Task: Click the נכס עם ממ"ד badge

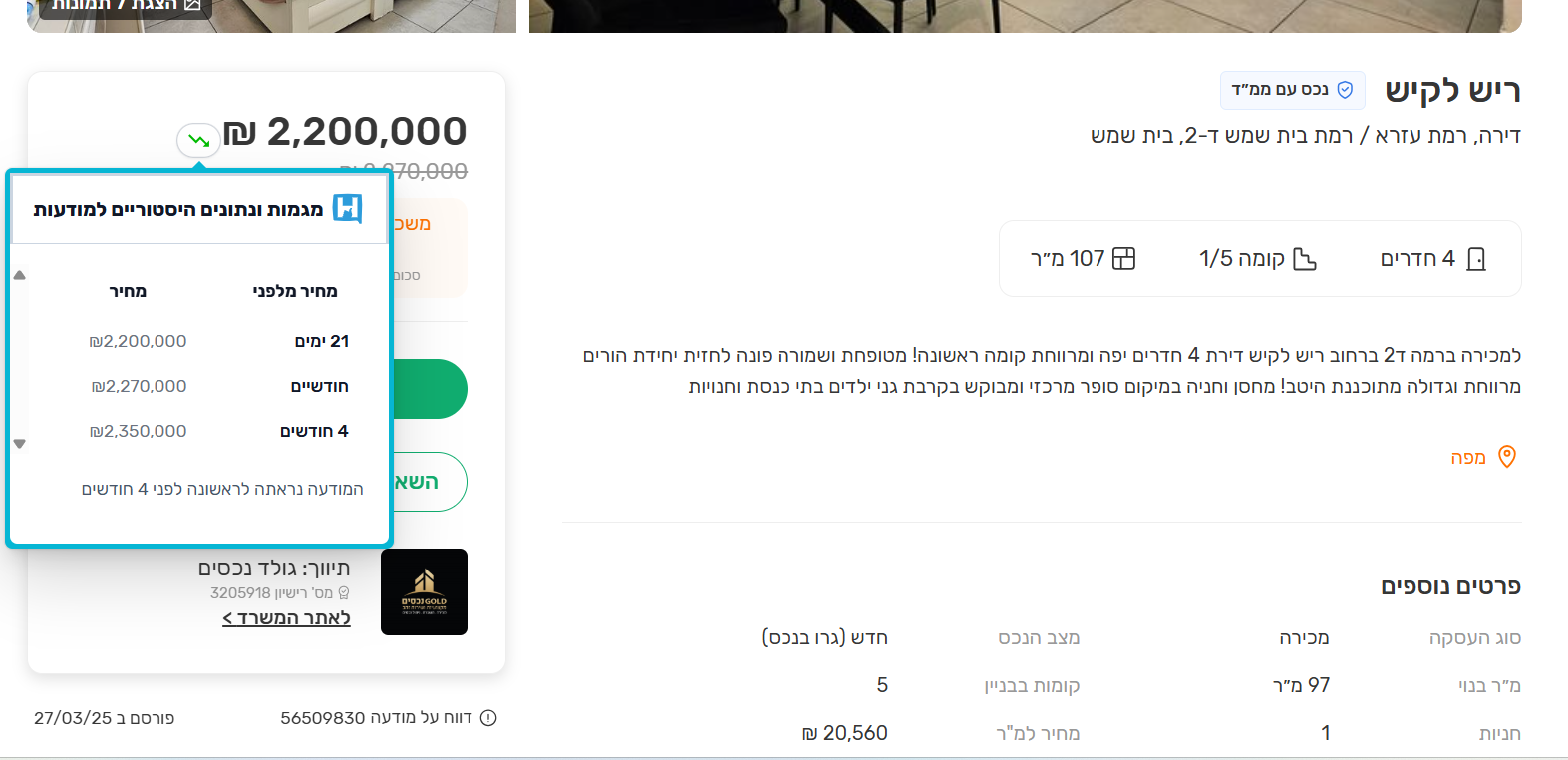Action: (1292, 90)
